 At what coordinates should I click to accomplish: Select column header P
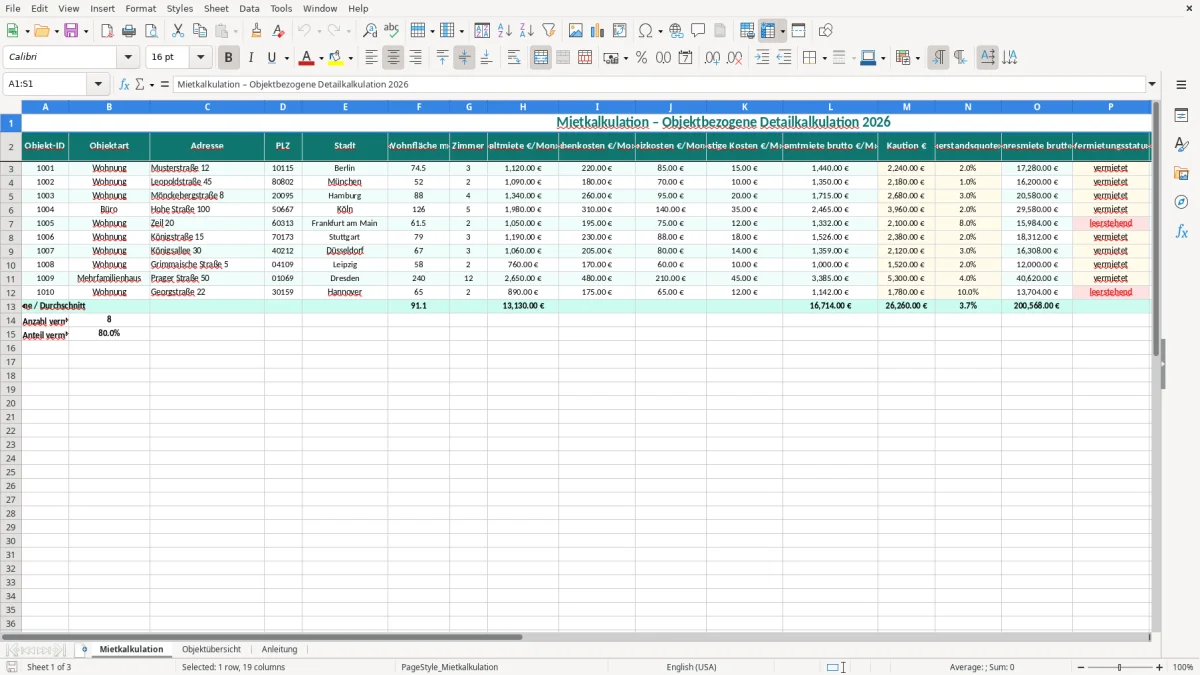coord(1111,106)
